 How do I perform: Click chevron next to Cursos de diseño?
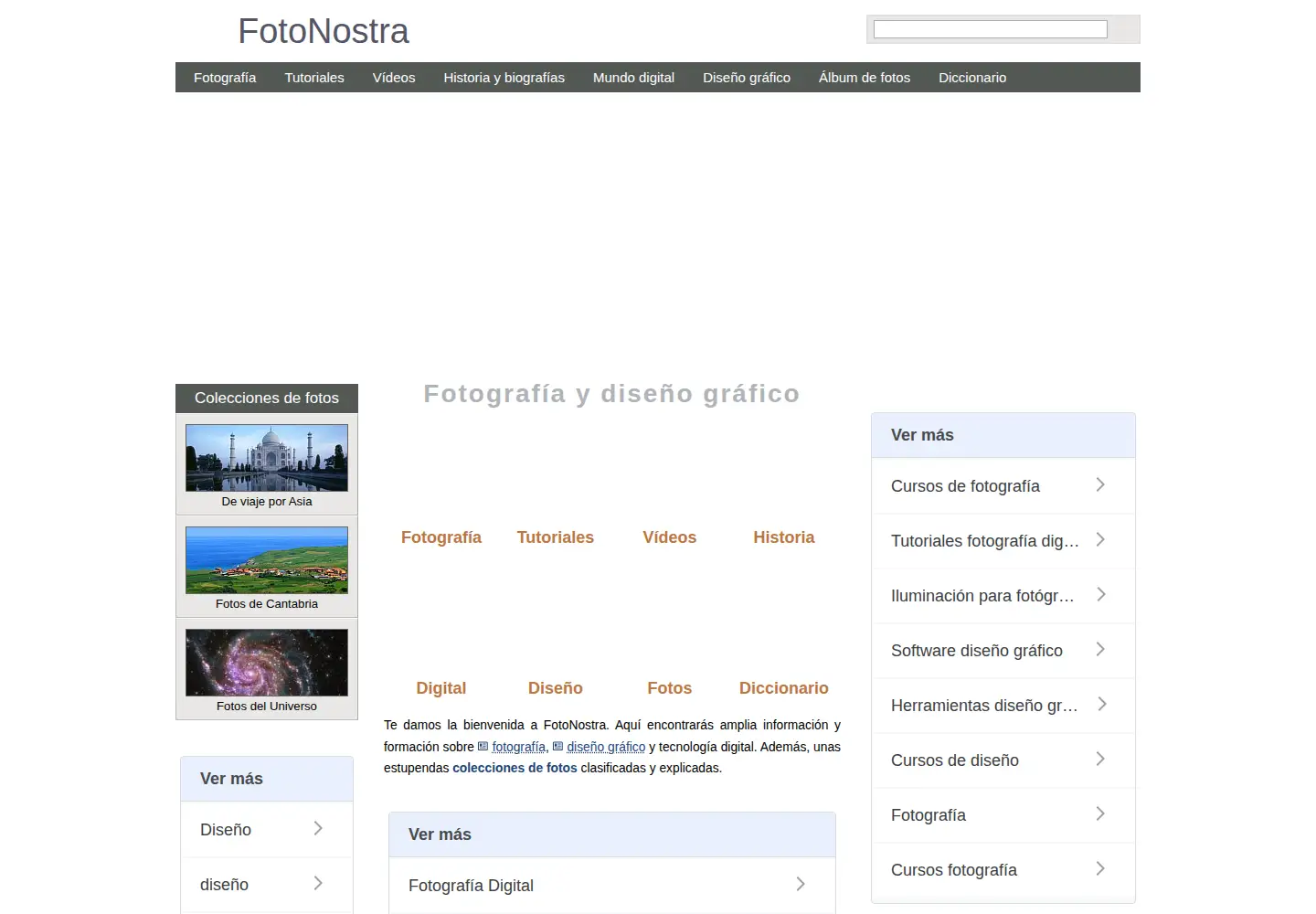tap(1100, 759)
